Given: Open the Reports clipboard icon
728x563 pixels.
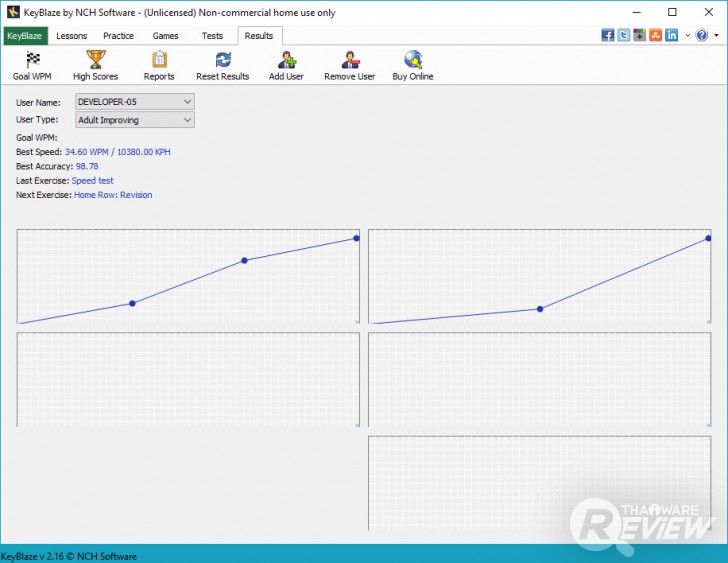Looking at the screenshot, I should (159, 65).
